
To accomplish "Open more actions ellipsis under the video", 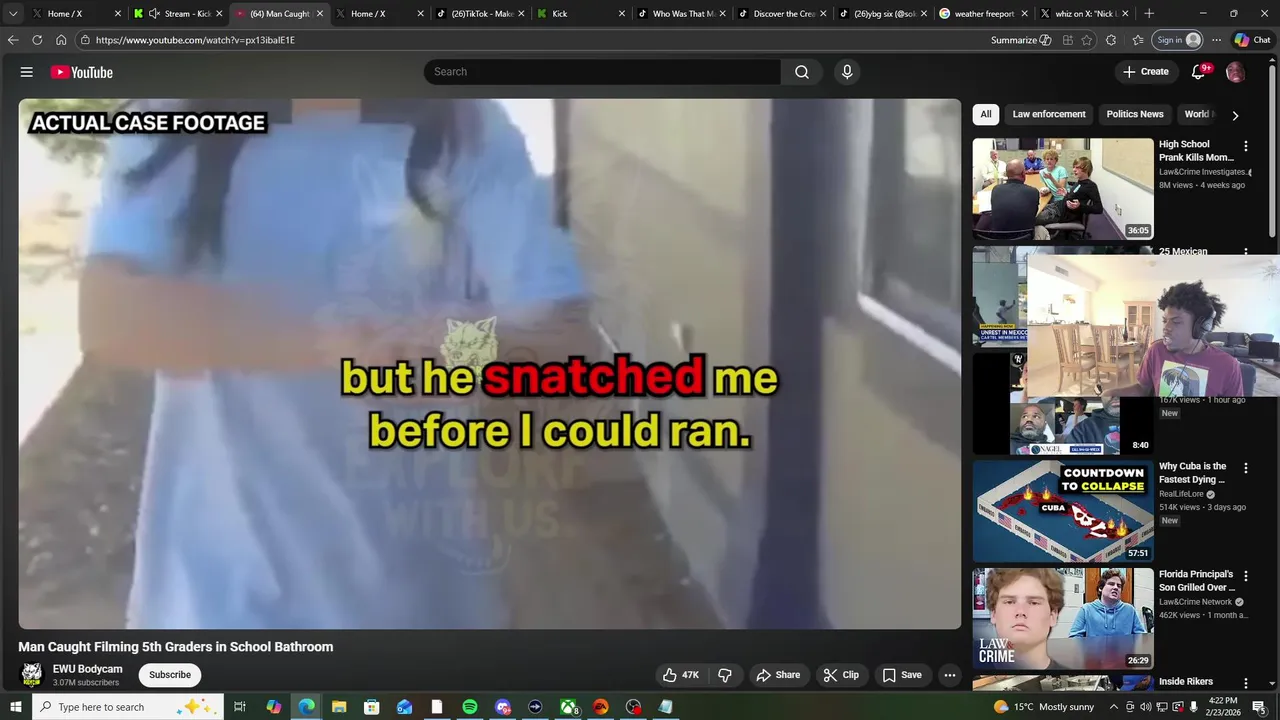I will [950, 675].
